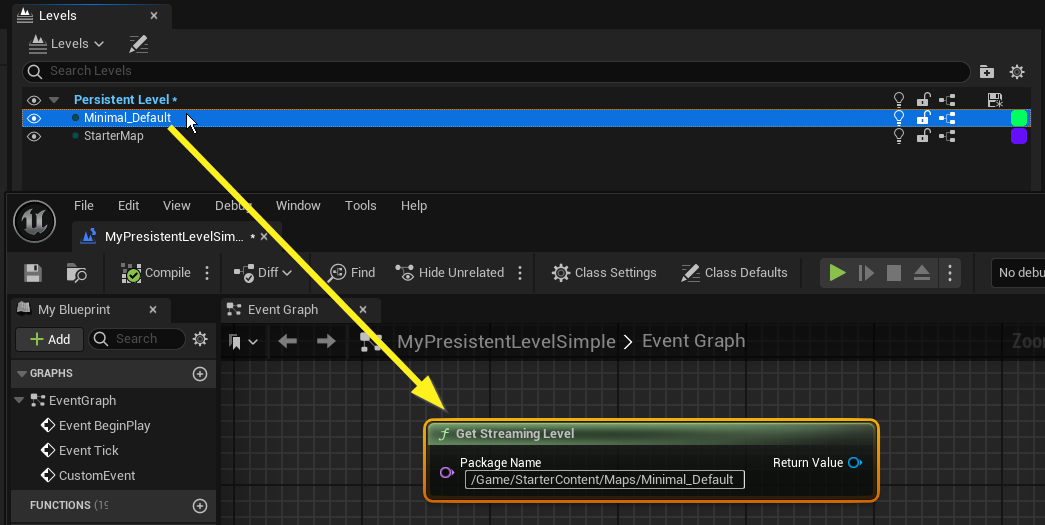Save the blueprint asset
This screenshot has width=1045, height=525.
point(33,273)
